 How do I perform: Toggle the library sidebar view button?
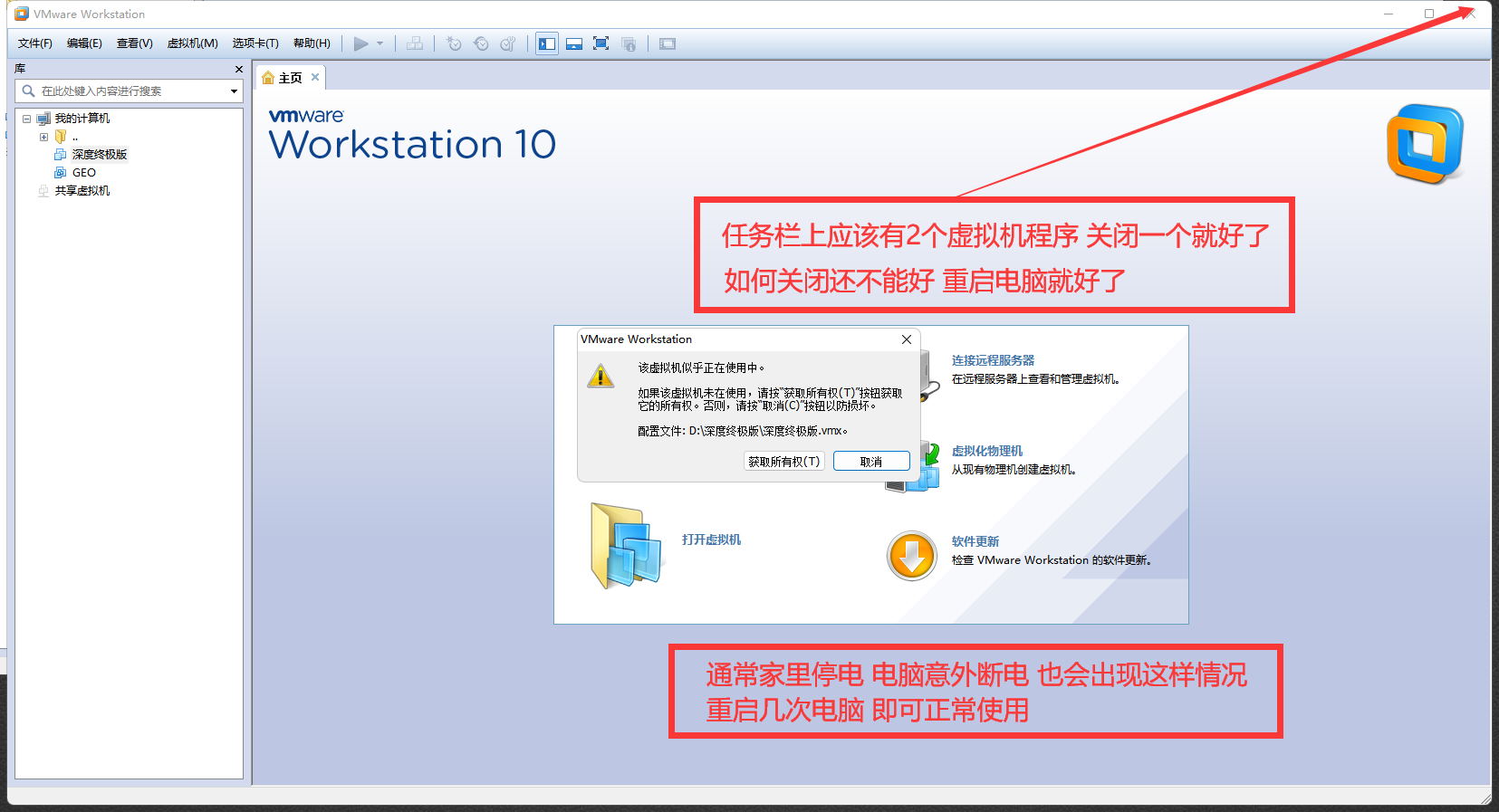click(x=547, y=43)
